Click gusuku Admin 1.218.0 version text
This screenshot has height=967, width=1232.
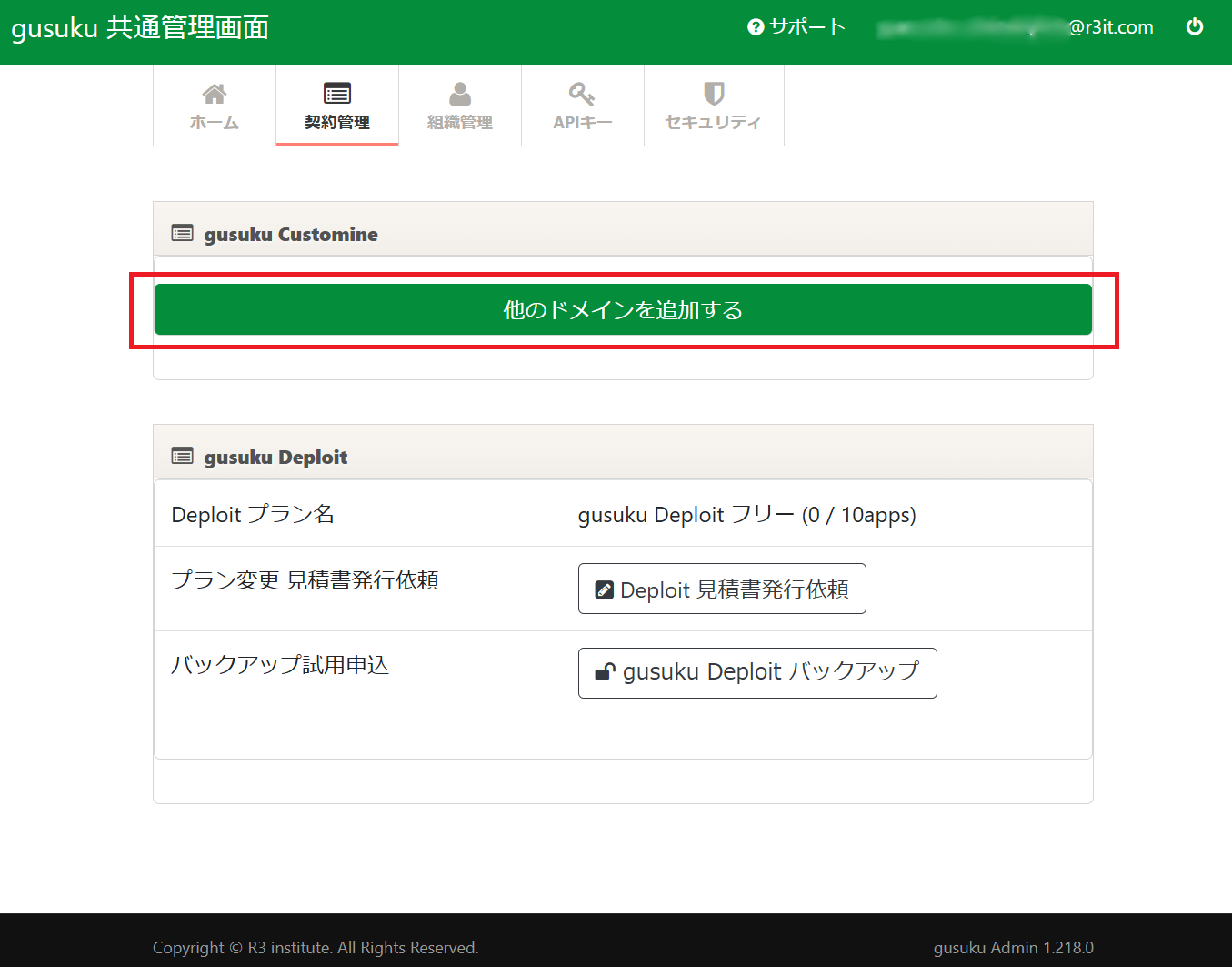1014,948
